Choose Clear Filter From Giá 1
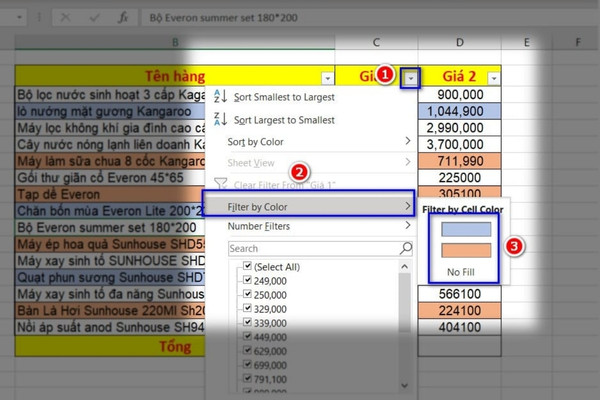This screenshot has height=400, width=600. point(284,185)
